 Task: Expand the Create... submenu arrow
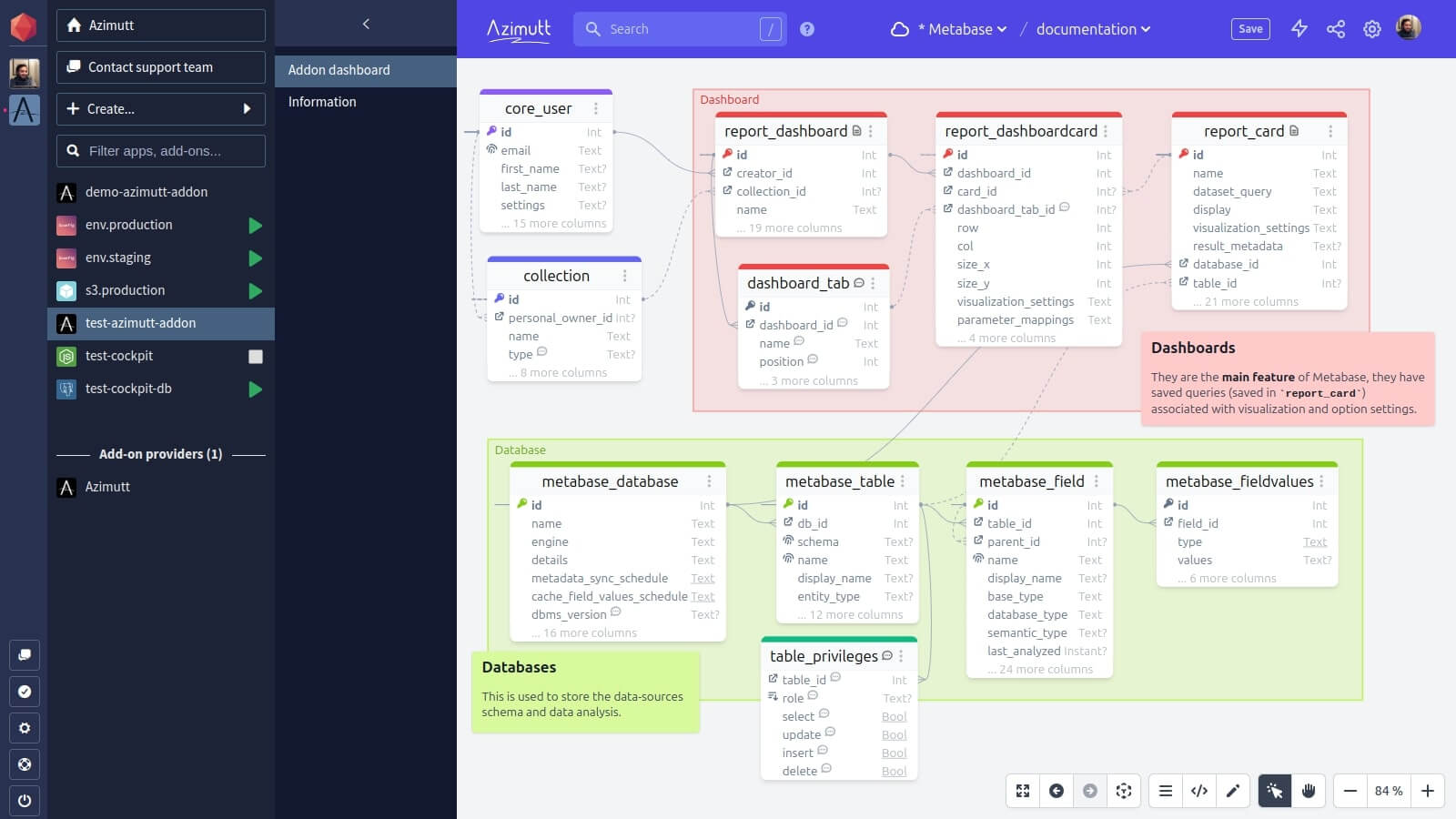point(247,109)
